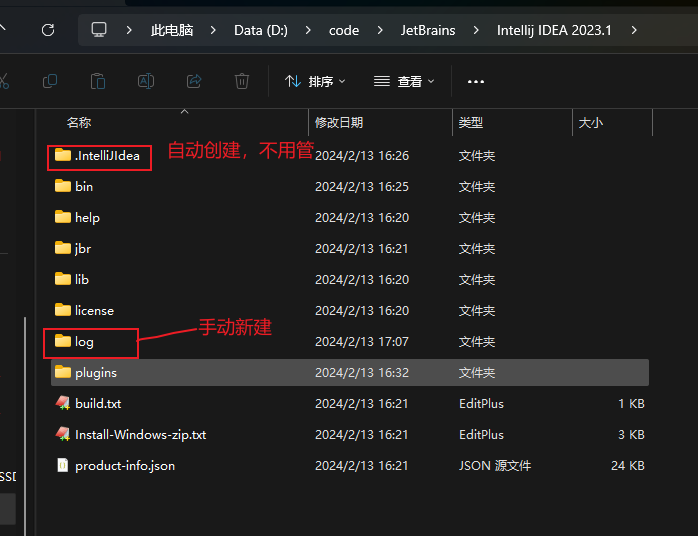The width and height of the screenshot is (698, 536).
Task: Click the share icon in toolbar
Action: point(194,81)
